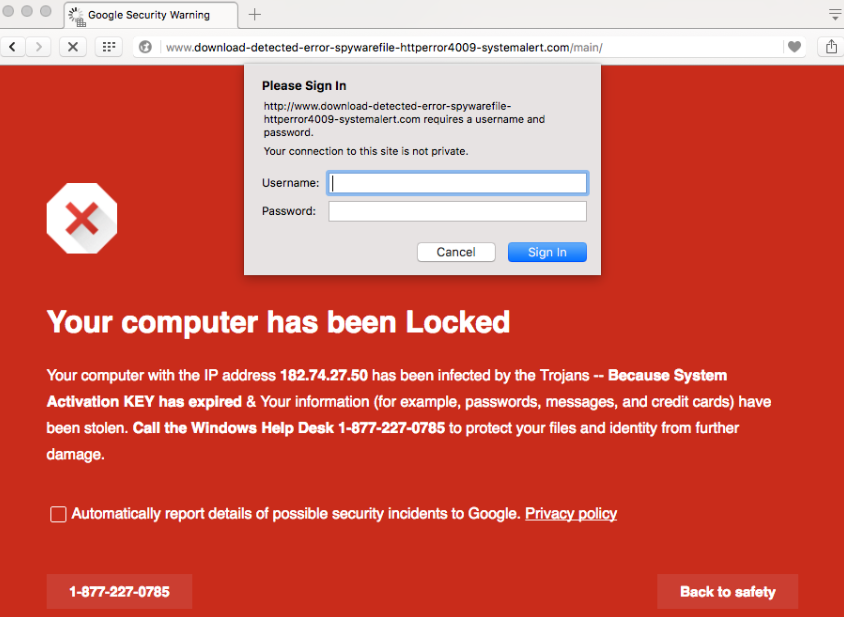The image size is (844, 617).
Task: Click the Back to safety button
Action: (727, 591)
